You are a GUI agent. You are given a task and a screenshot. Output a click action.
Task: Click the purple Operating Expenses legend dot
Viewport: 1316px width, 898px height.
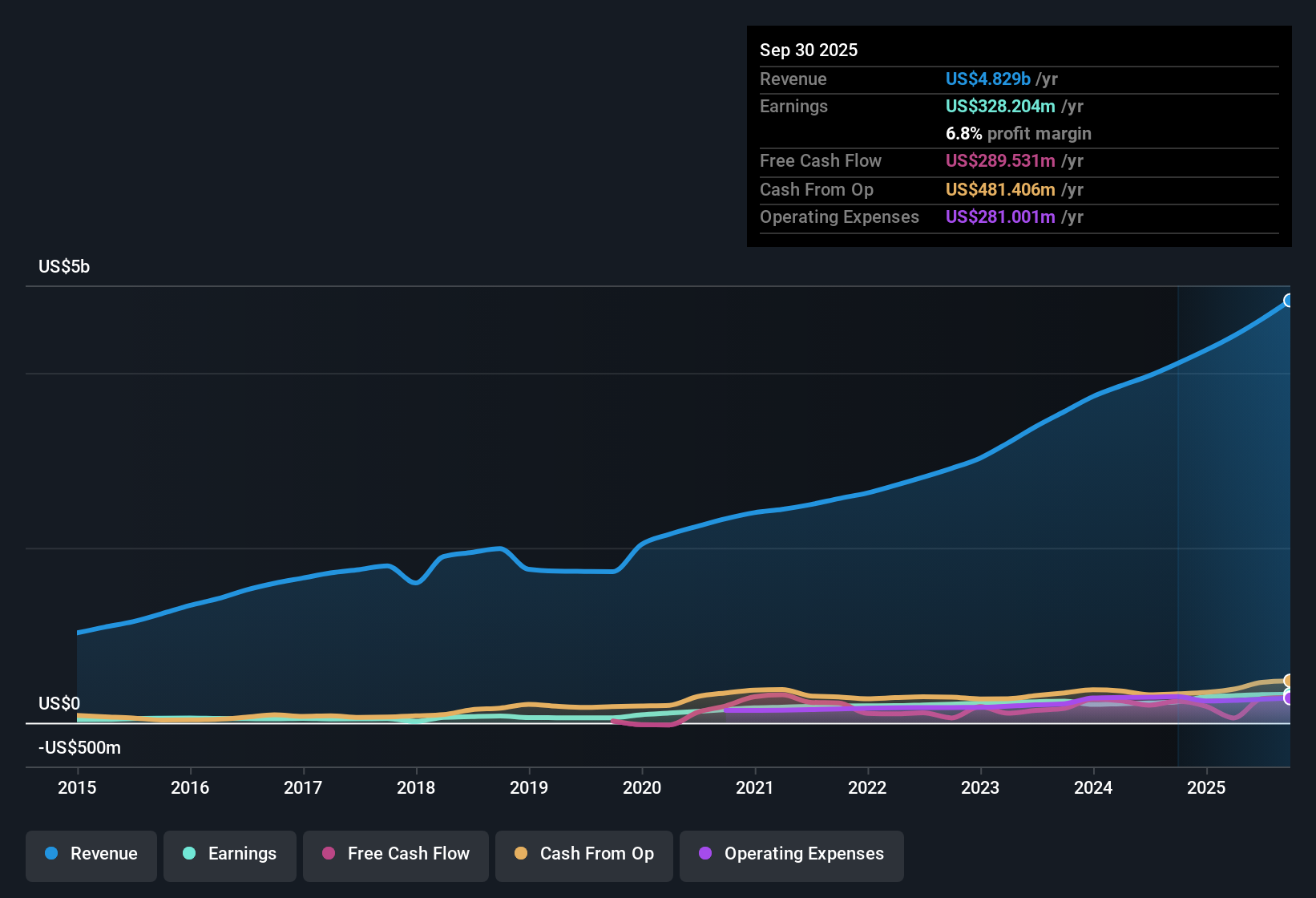[703, 855]
